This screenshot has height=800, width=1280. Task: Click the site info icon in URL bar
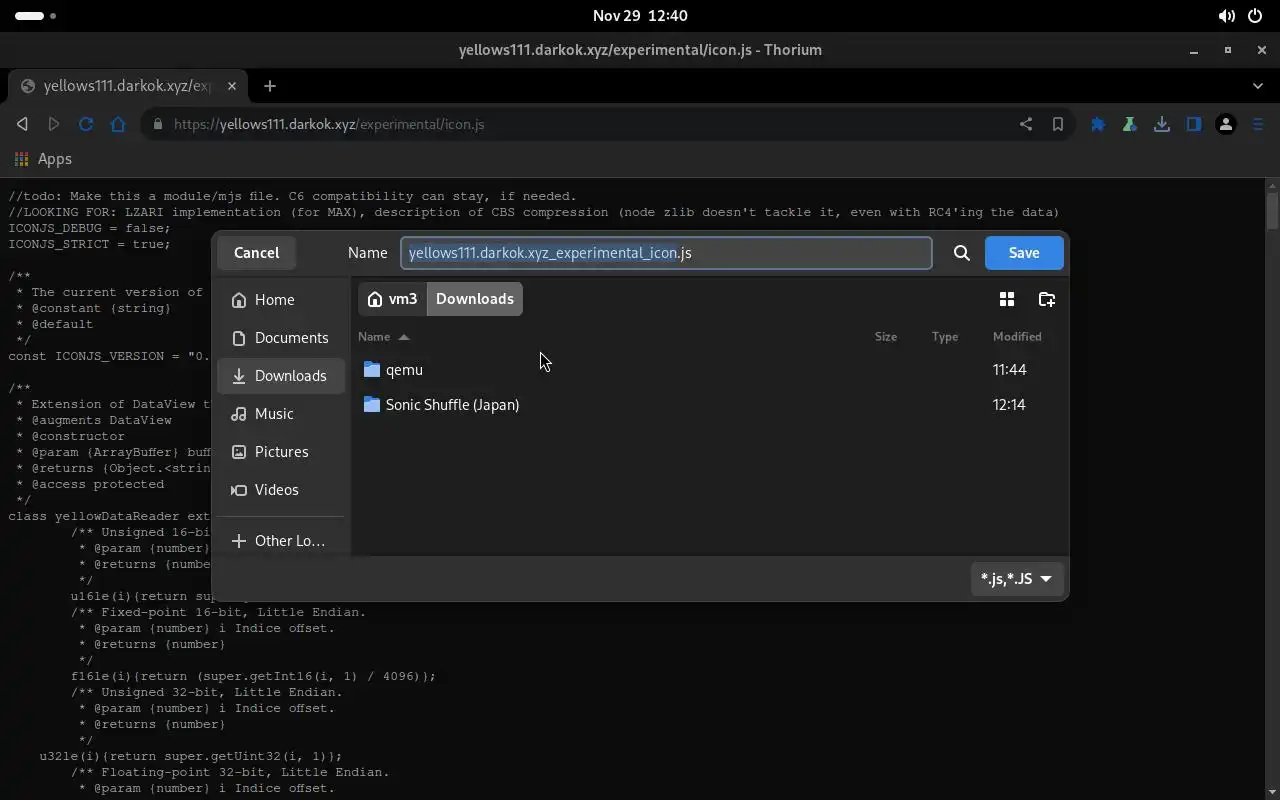pos(156,124)
